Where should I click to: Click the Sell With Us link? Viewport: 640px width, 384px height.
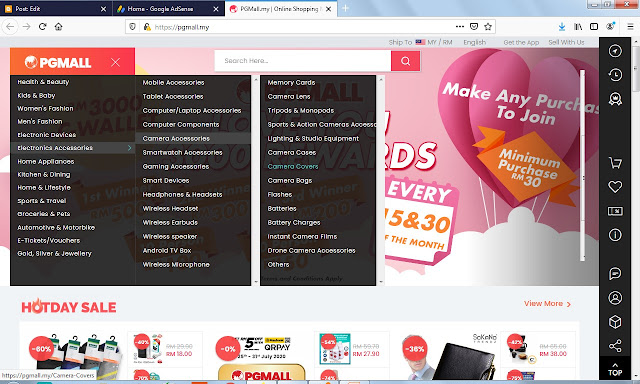566,42
